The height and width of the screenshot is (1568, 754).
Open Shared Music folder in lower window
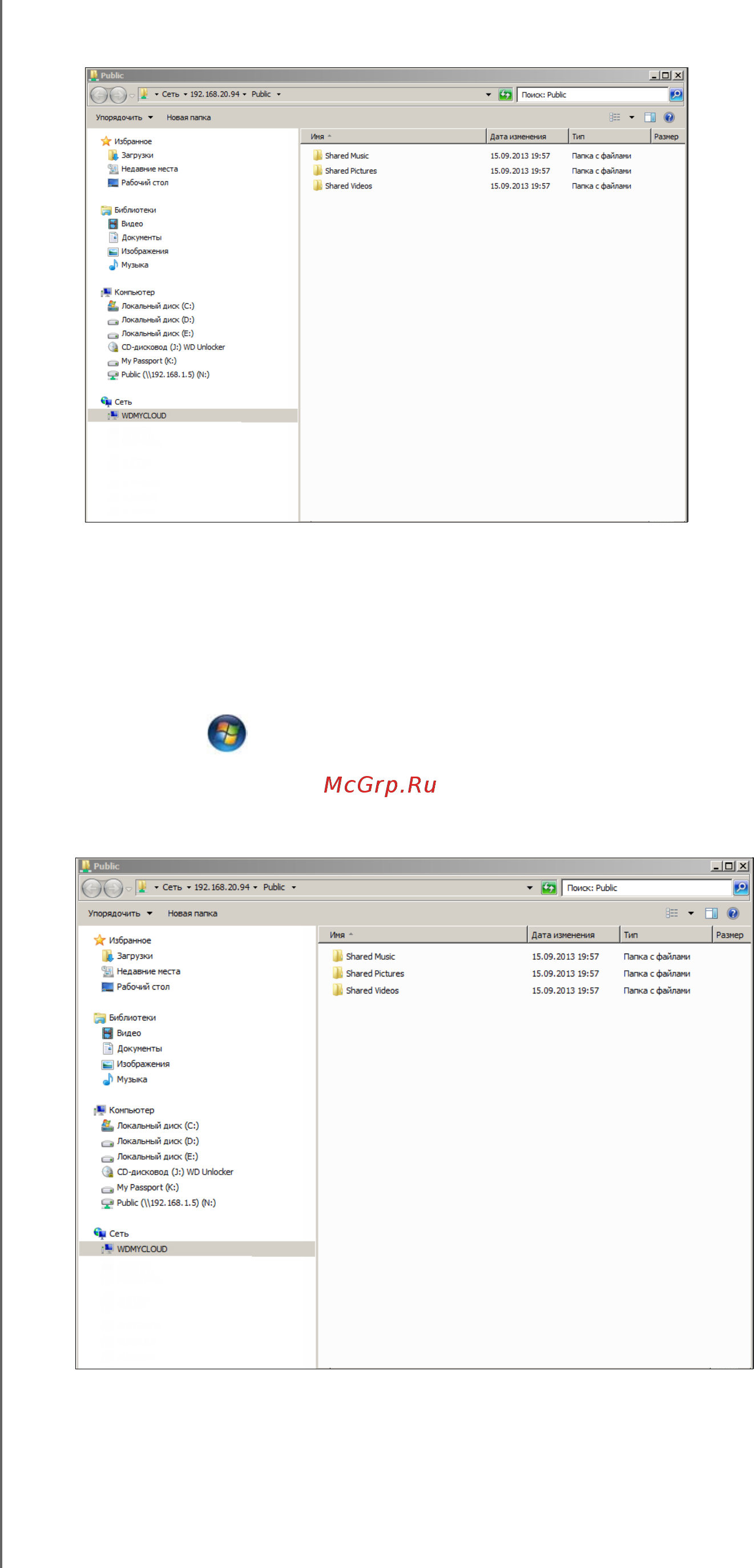(x=364, y=956)
